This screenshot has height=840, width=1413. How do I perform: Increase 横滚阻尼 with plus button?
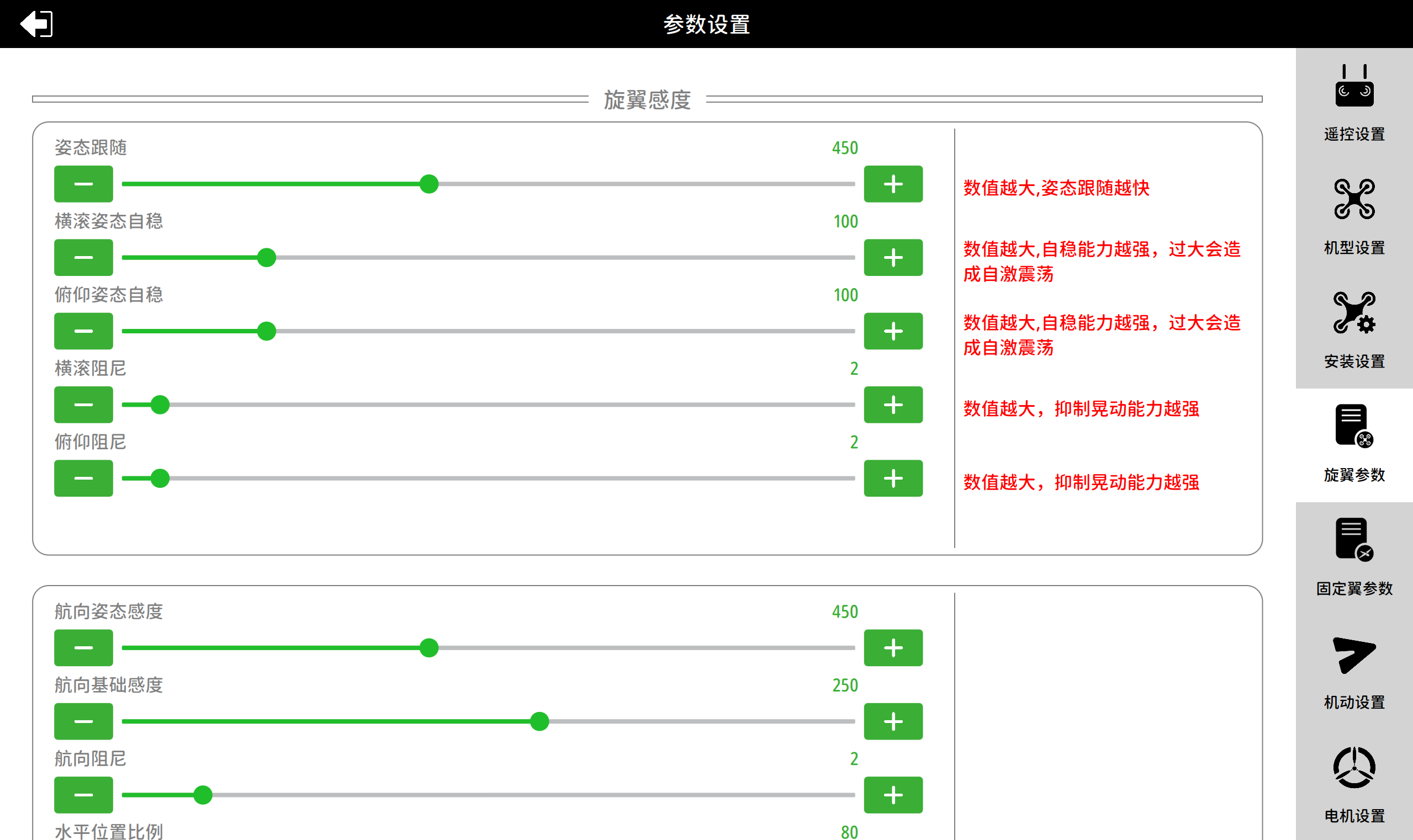point(893,405)
